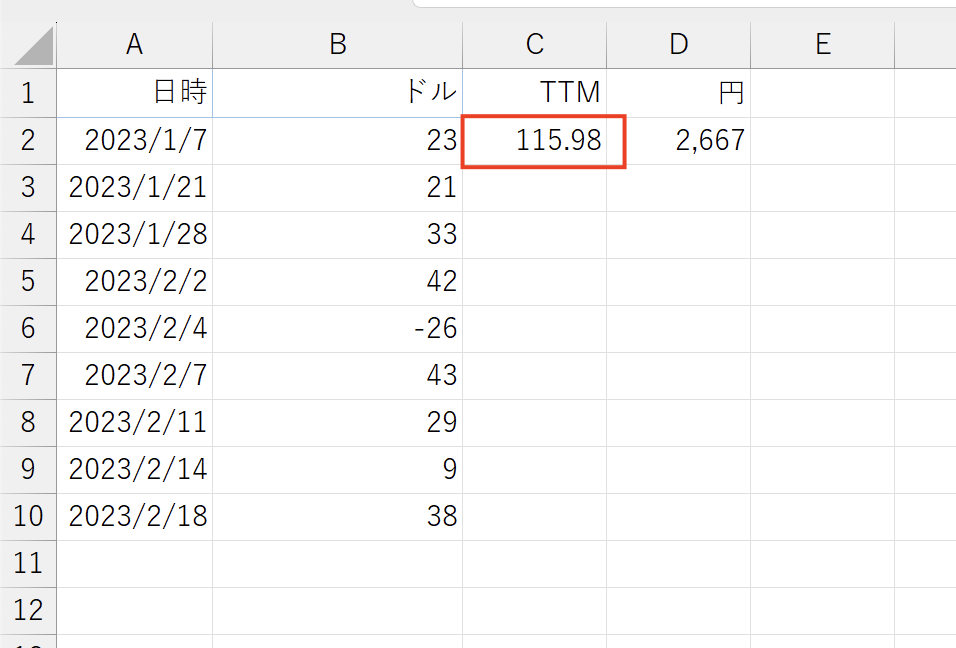
Task: Select row 12 header
Action: point(28,610)
